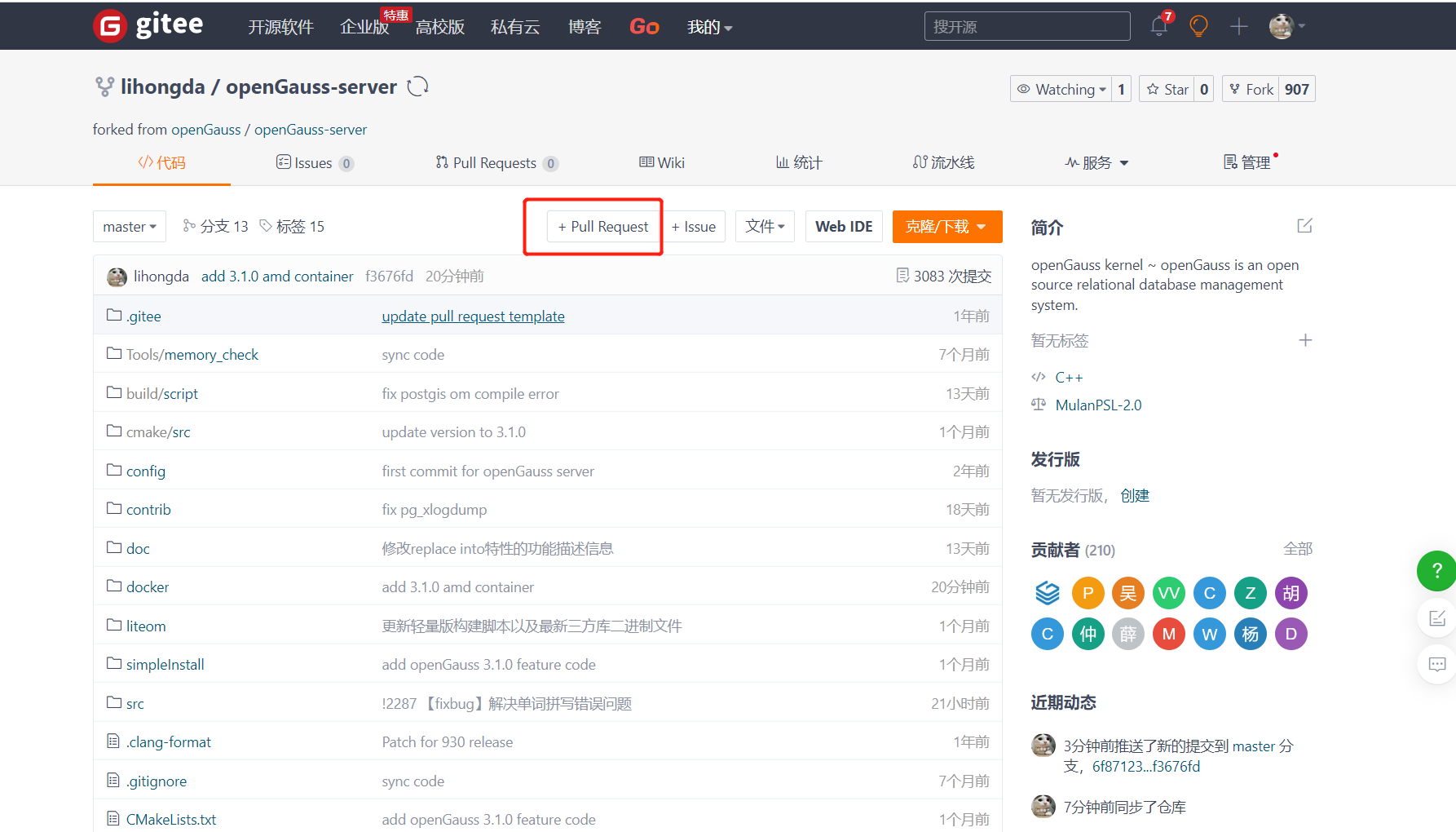Open the 企业版 nav item
The height and width of the screenshot is (832, 1456).
(364, 27)
